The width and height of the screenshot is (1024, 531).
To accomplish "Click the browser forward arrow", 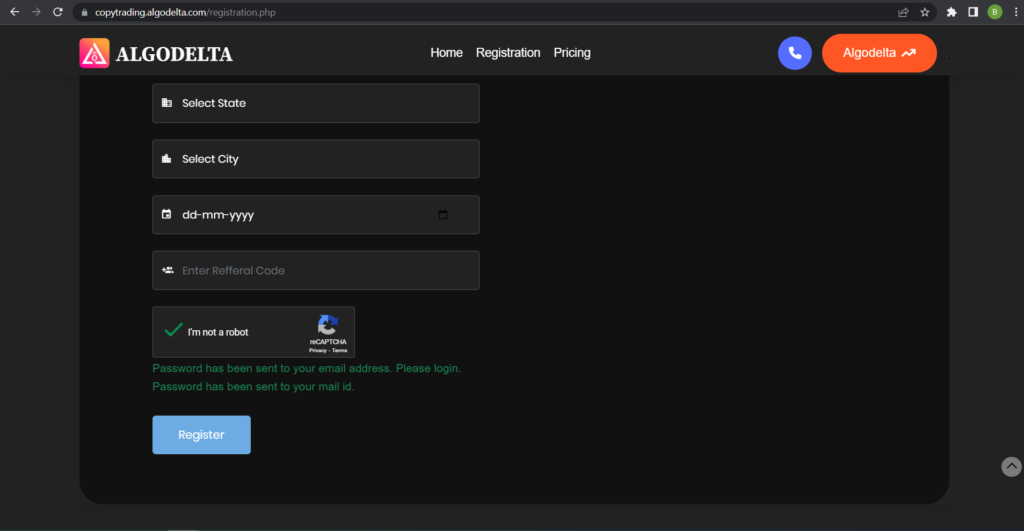I will coord(36,12).
